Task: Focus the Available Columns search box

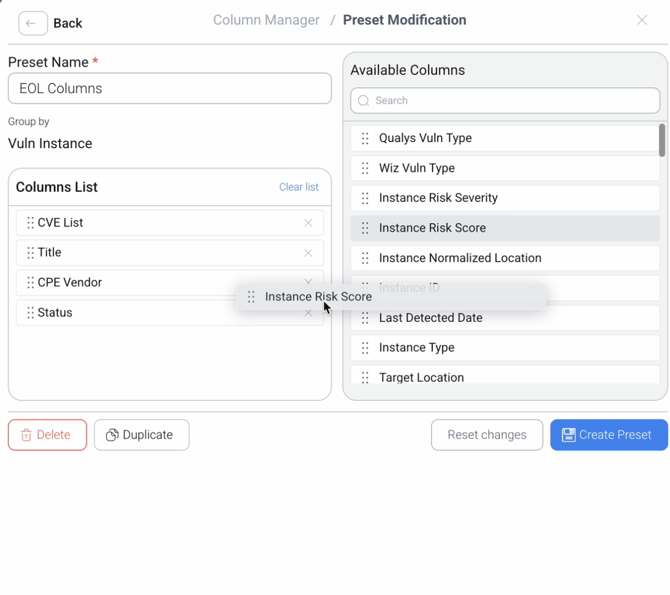Action: 510,101
